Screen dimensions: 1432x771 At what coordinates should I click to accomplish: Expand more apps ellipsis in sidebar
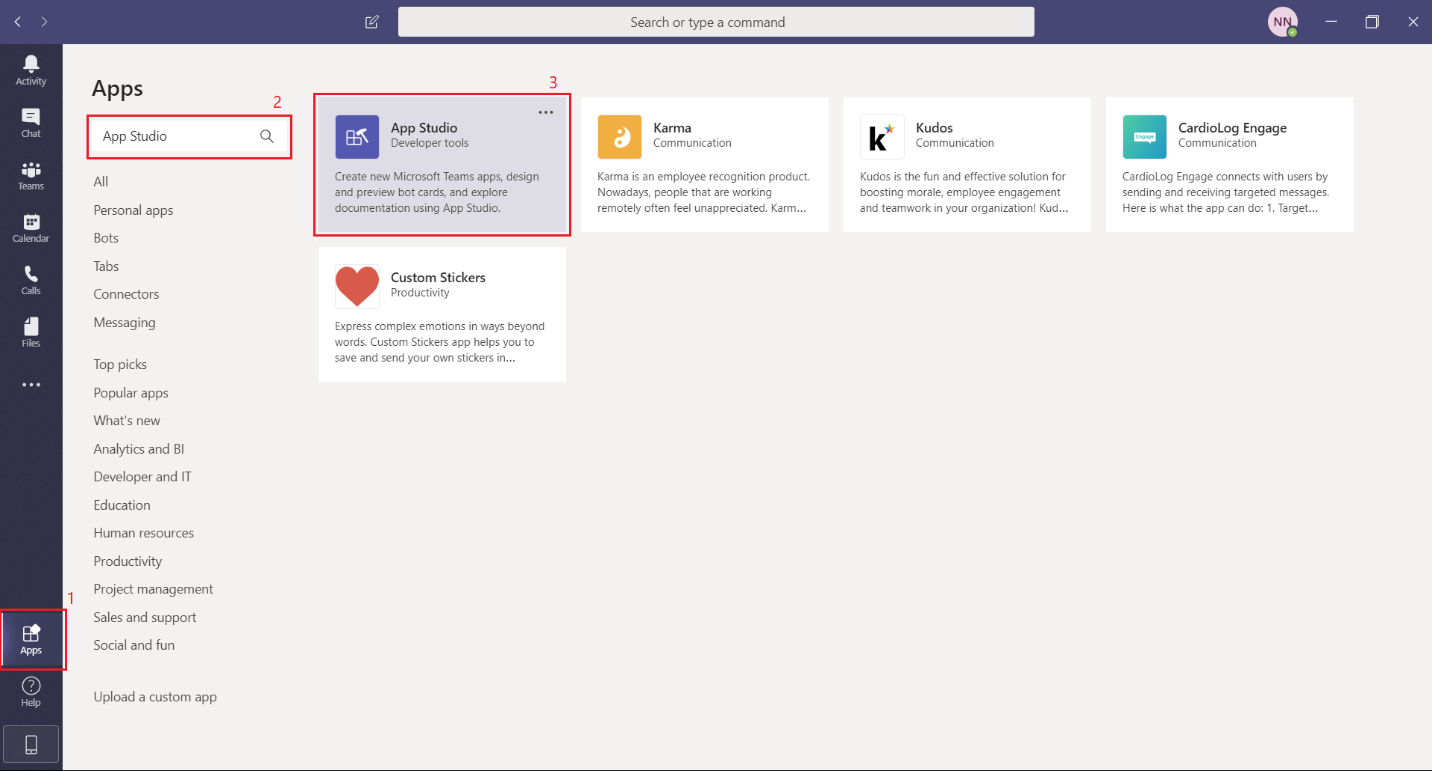point(31,385)
